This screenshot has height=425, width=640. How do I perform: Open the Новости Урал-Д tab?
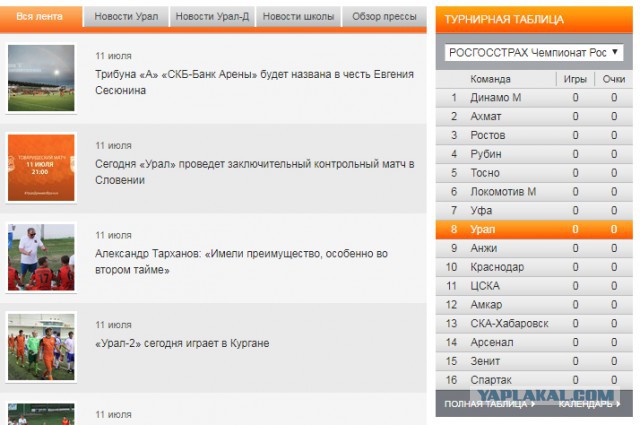[212, 17]
